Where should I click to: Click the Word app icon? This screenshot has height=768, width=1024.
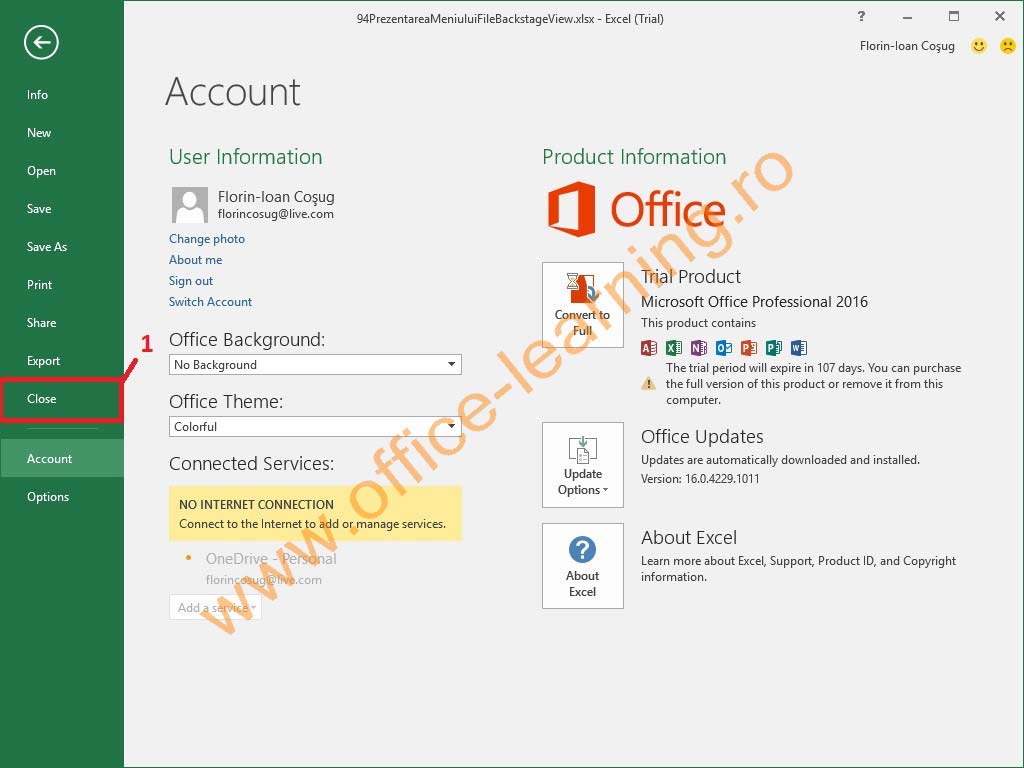point(798,347)
